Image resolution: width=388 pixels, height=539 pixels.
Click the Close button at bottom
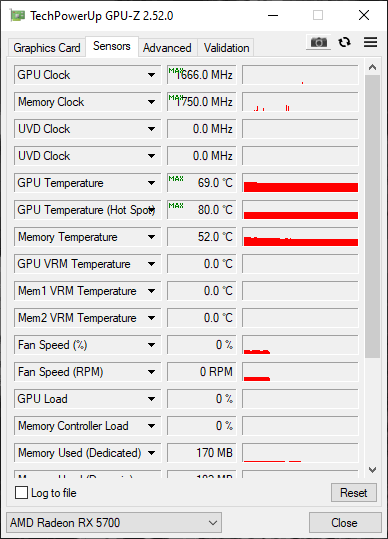[x=344, y=523]
